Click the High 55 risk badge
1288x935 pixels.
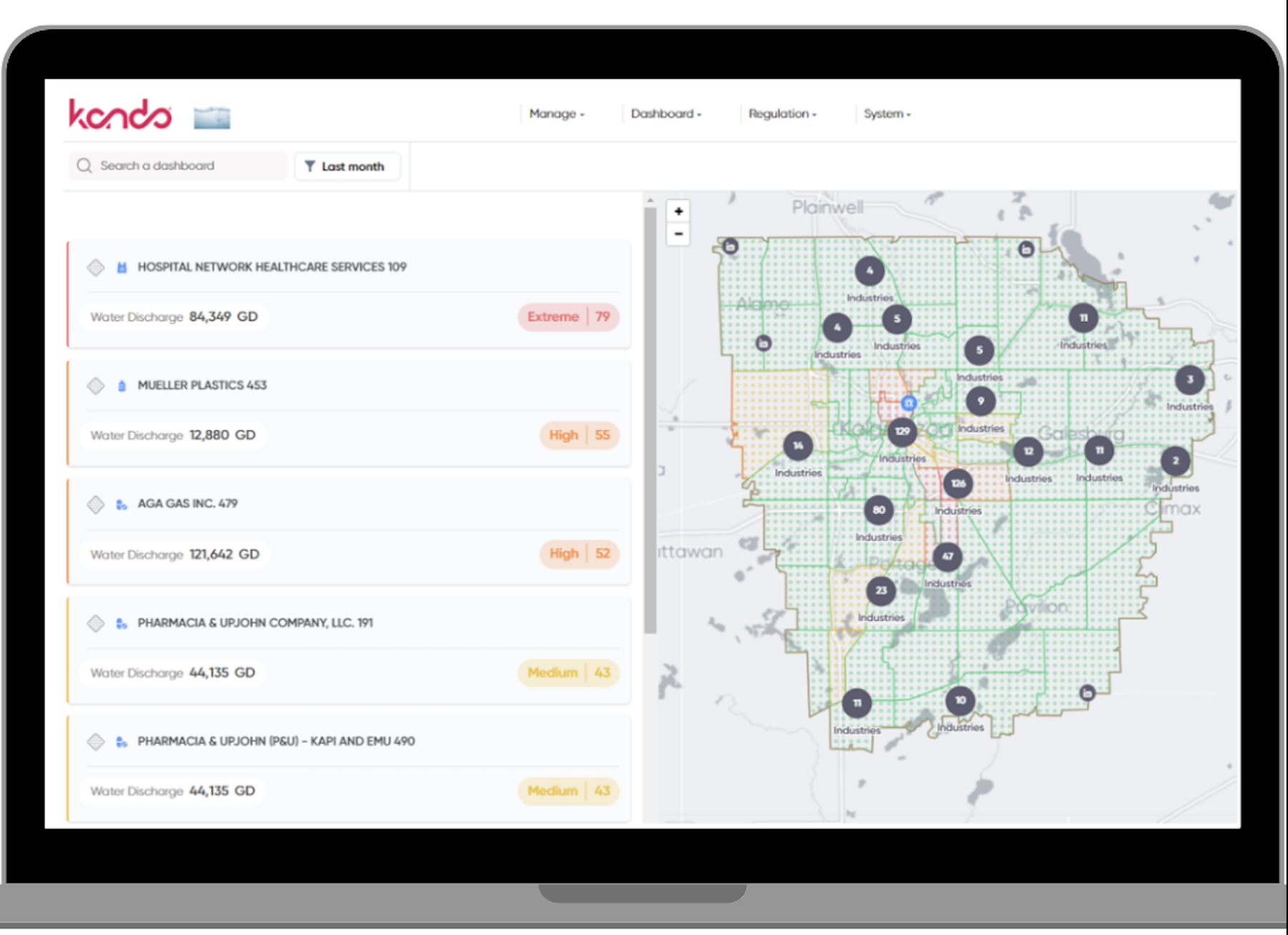coord(580,435)
